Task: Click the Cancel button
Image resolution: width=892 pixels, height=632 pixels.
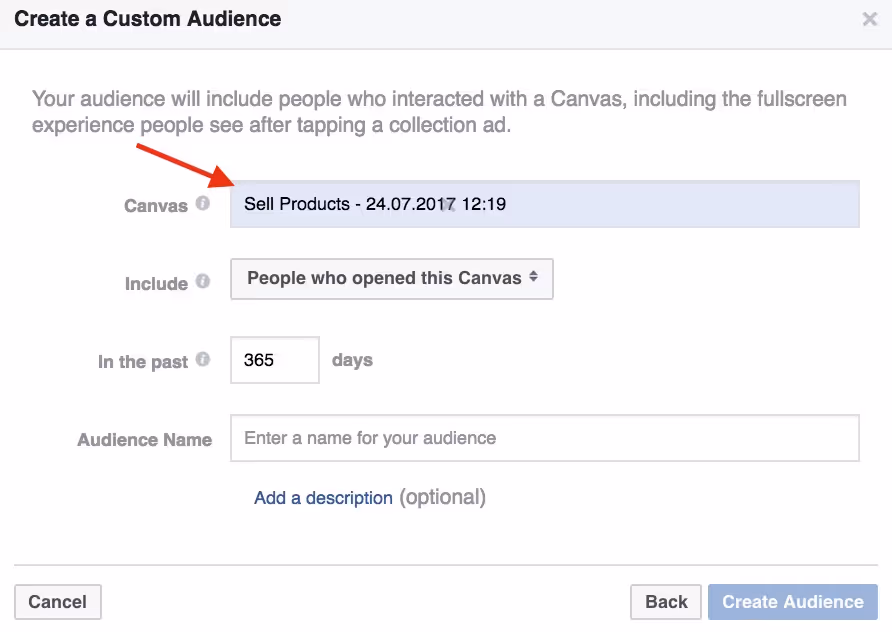Action: (x=57, y=602)
